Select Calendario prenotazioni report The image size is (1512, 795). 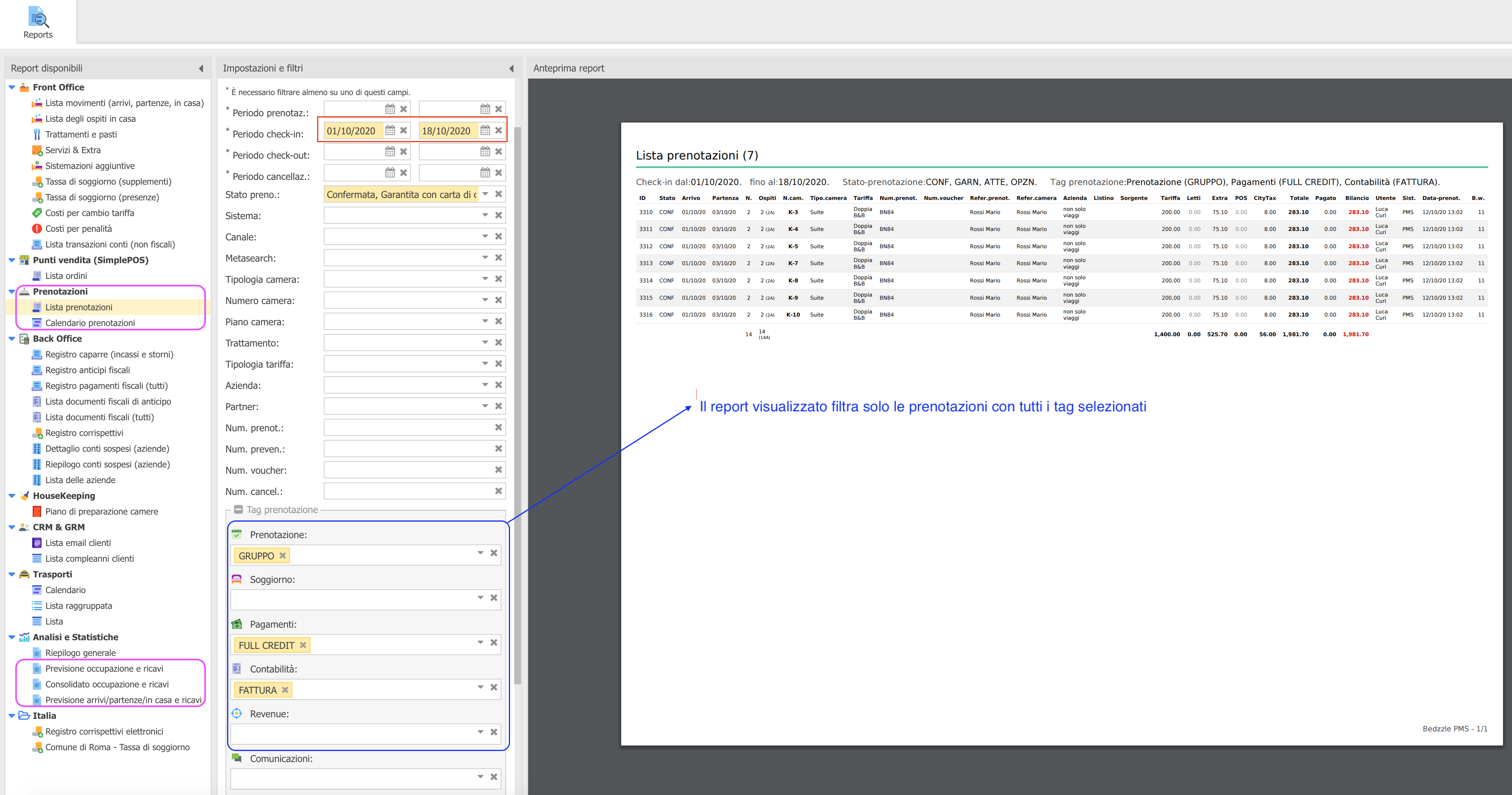[x=90, y=323]
